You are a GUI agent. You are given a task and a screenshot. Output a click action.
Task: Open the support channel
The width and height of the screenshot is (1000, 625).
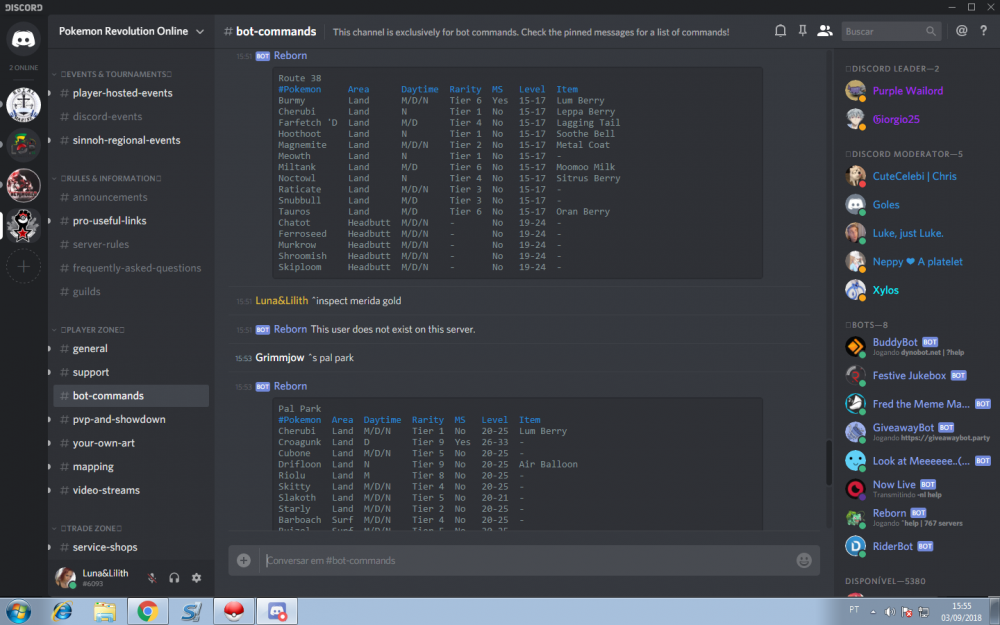click(x=131, y=372)
